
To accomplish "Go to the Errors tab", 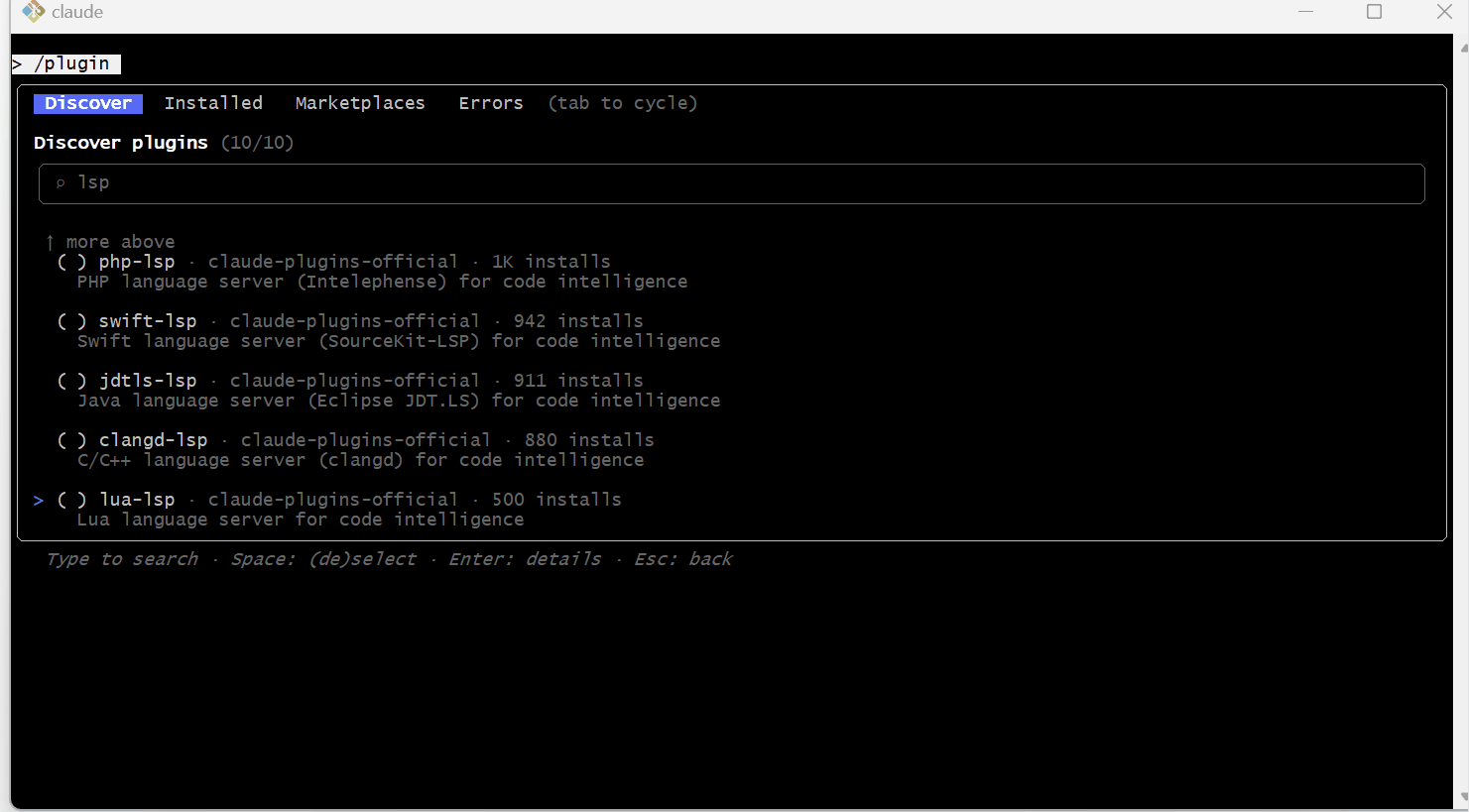I will (x=490, y=103).
